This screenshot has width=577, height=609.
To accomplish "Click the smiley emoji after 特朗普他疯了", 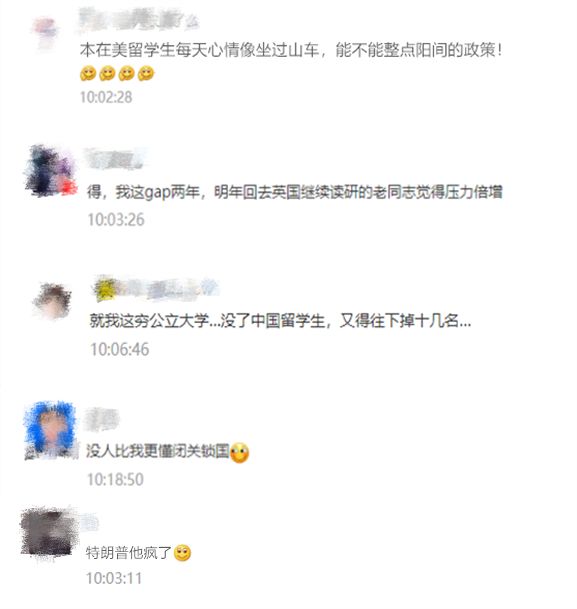I will 182,553.
